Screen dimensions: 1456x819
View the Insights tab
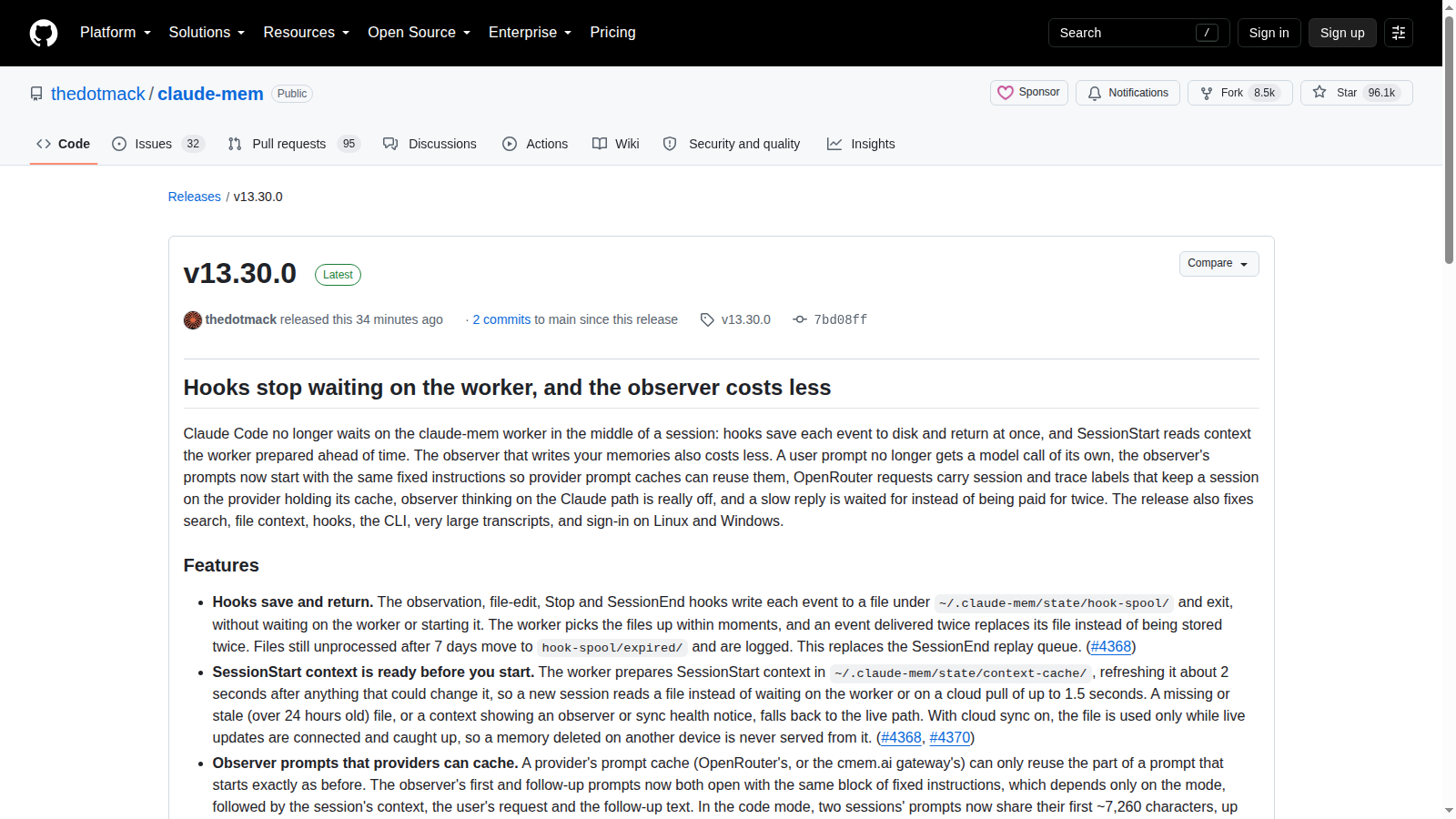coord(861,144)
